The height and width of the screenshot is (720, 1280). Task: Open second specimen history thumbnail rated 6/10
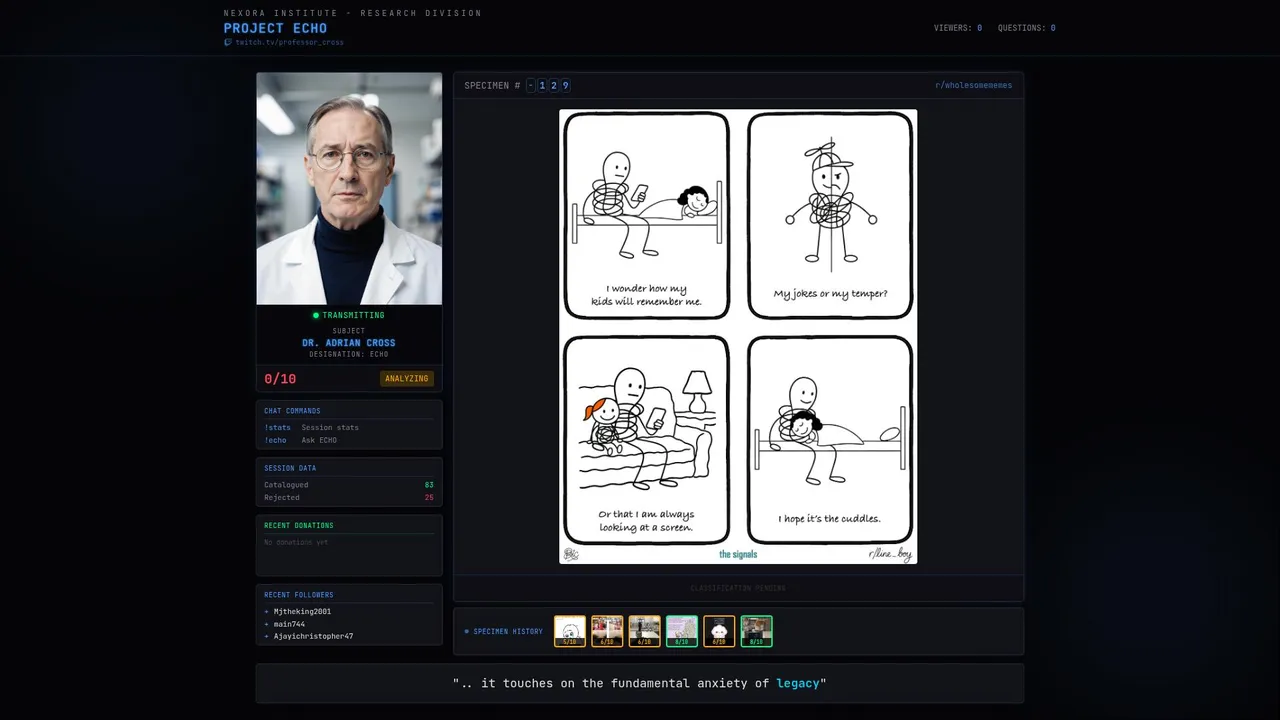pos(607,631)
